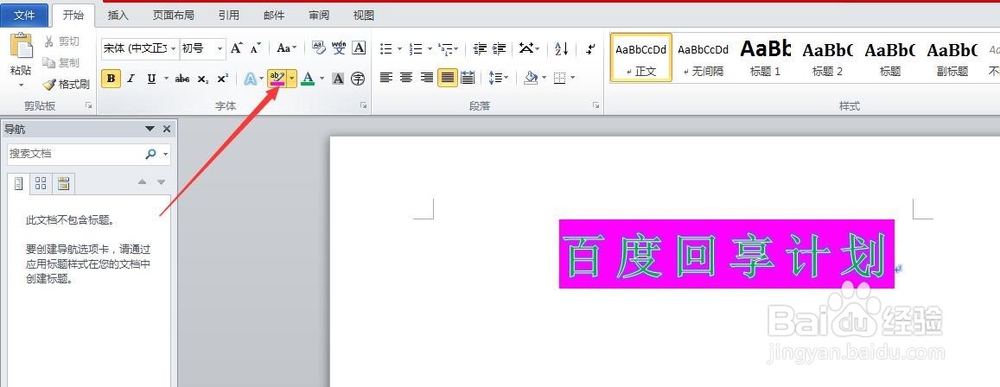Open the change case Aa dropdown

point(287,48)
